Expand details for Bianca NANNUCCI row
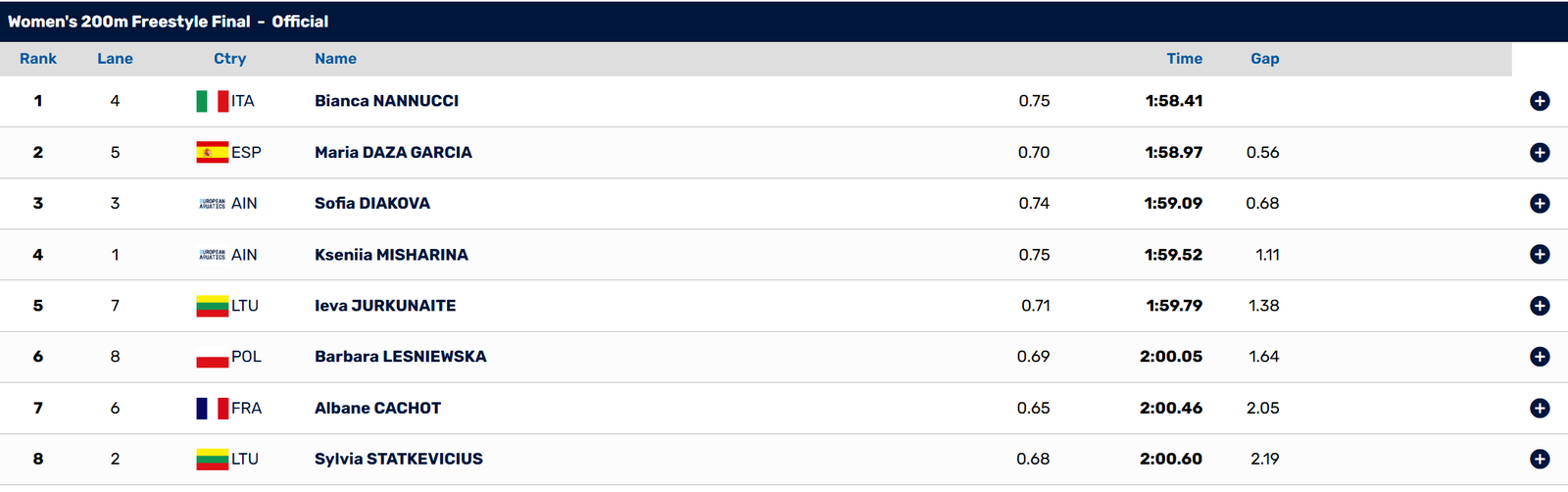The width and height of the screenshot is (1568, 492). [1540, 101]
